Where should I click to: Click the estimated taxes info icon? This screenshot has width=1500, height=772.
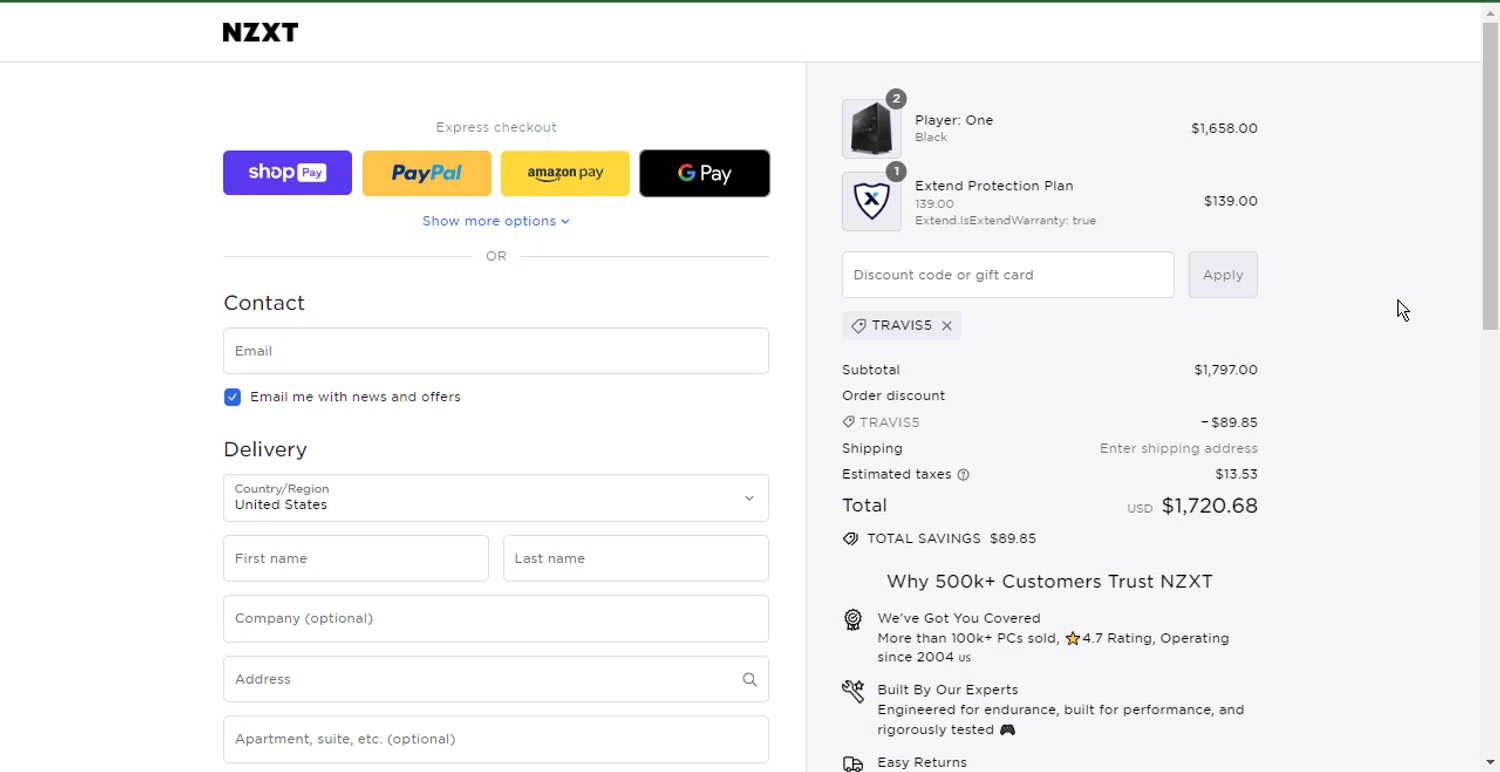963,475
